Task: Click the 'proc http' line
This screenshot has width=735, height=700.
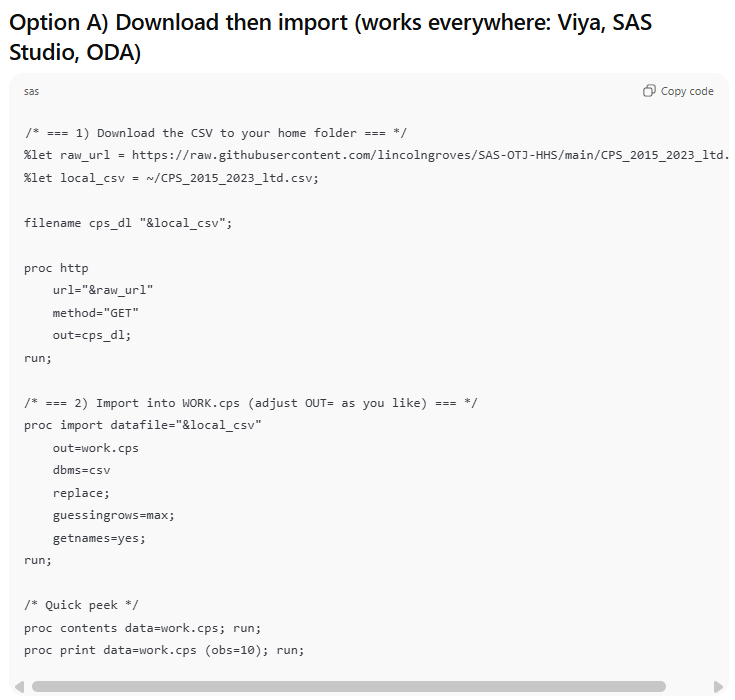Action: 56,268
